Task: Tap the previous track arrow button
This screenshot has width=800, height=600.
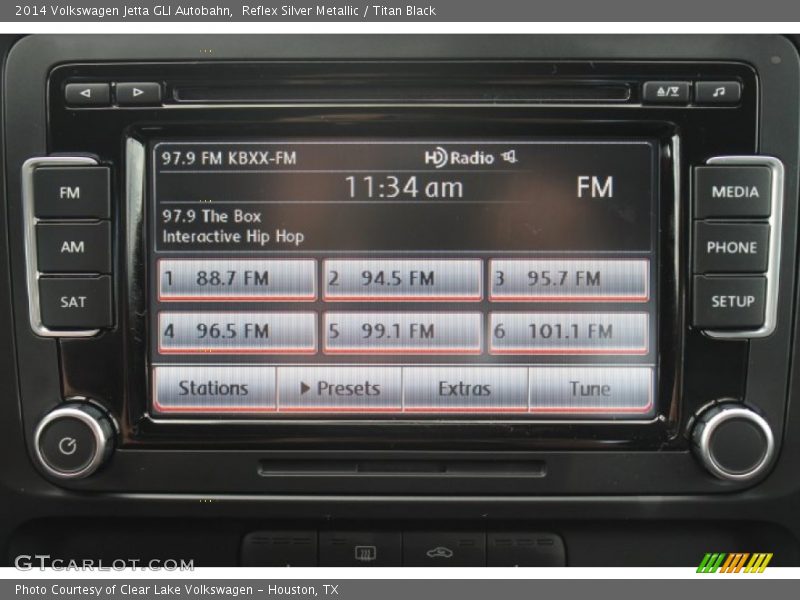Action: click(87, 93)
